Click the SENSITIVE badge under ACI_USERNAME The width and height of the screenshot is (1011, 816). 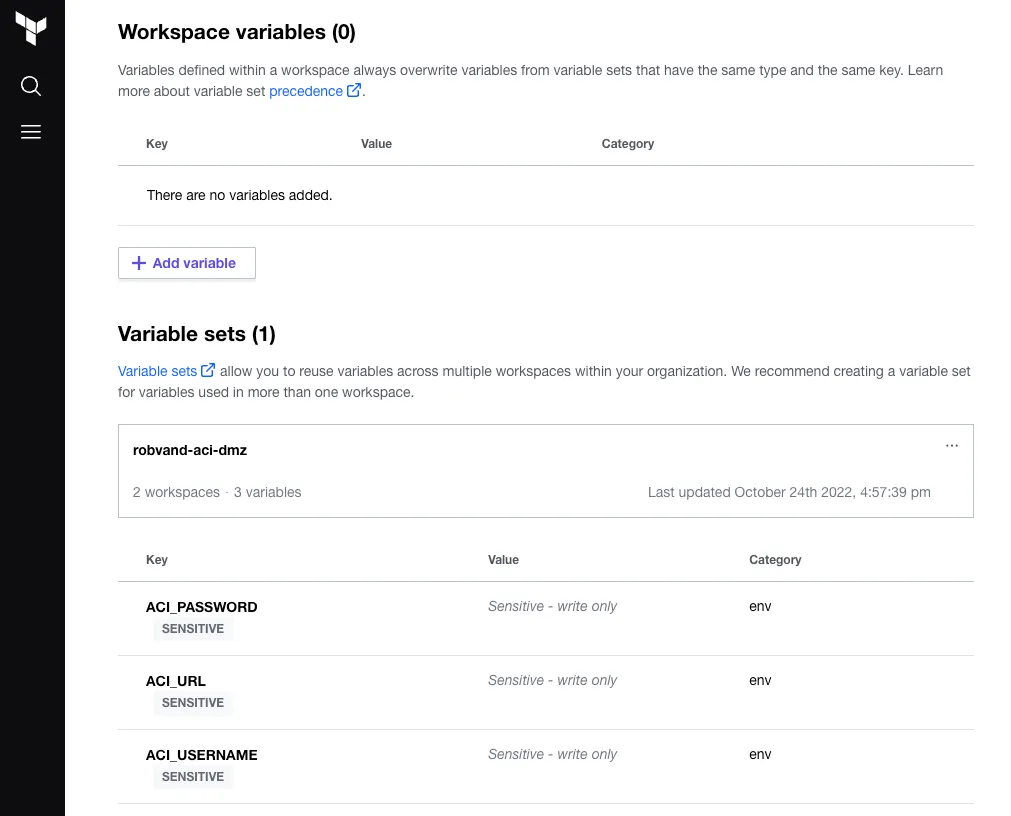(193, 777)
